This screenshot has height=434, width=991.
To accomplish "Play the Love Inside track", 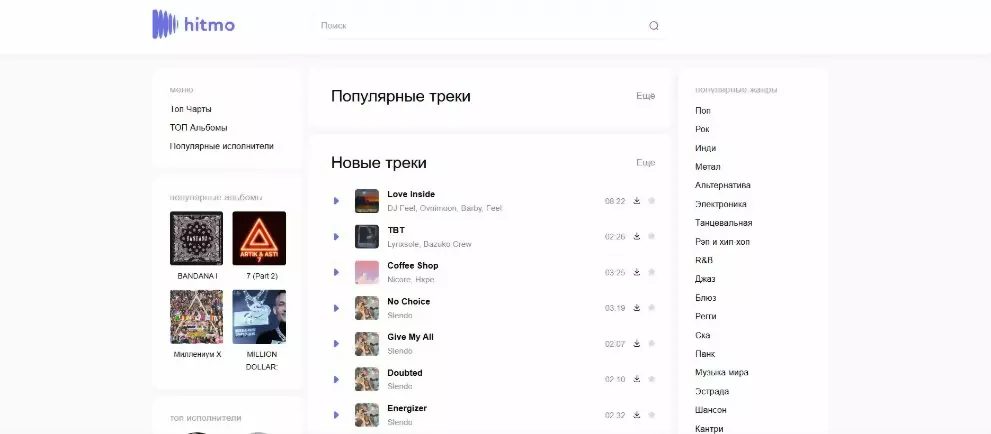I will pos(336,201).
